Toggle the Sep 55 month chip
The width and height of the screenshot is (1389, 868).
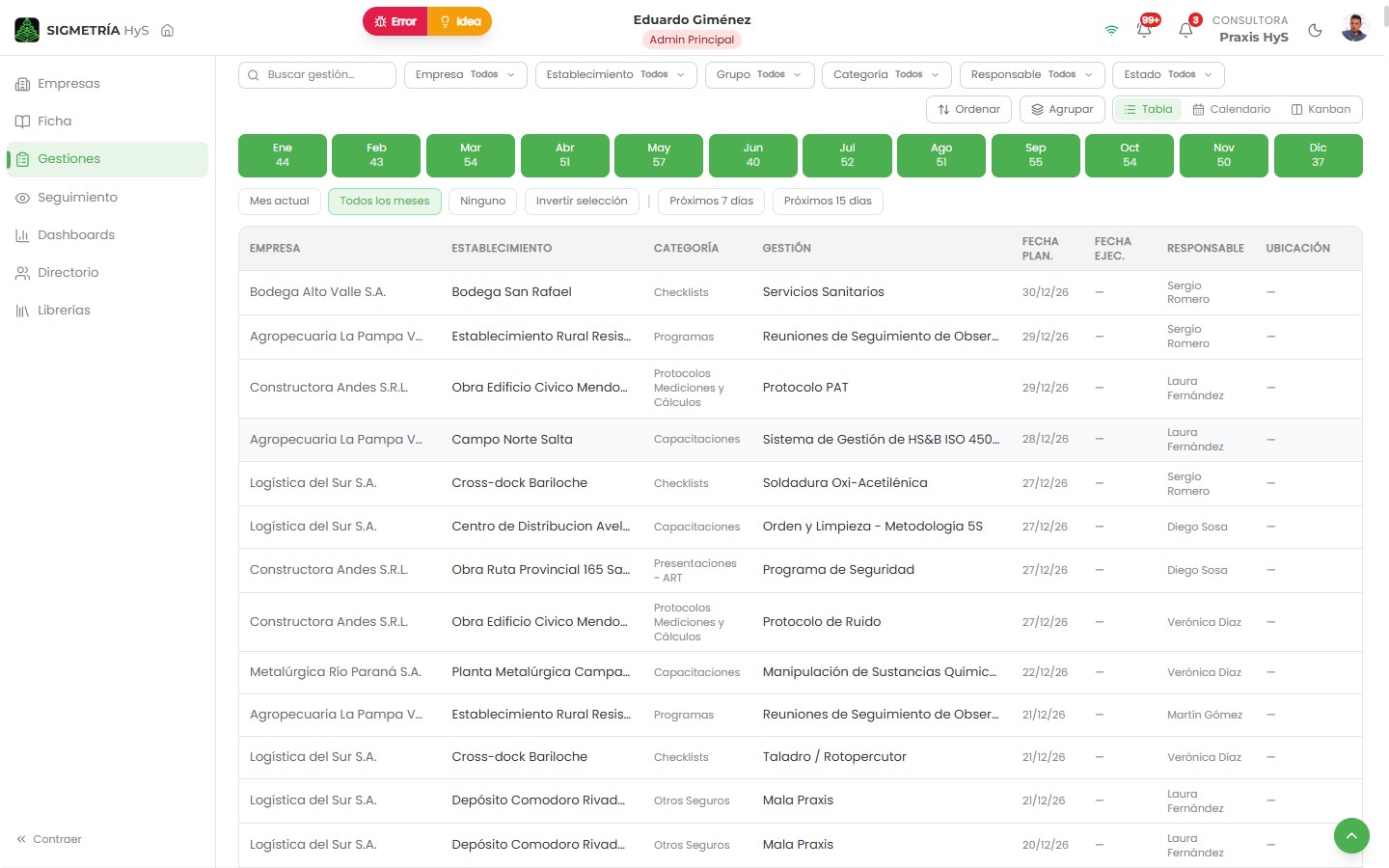tap(1036, 155)
